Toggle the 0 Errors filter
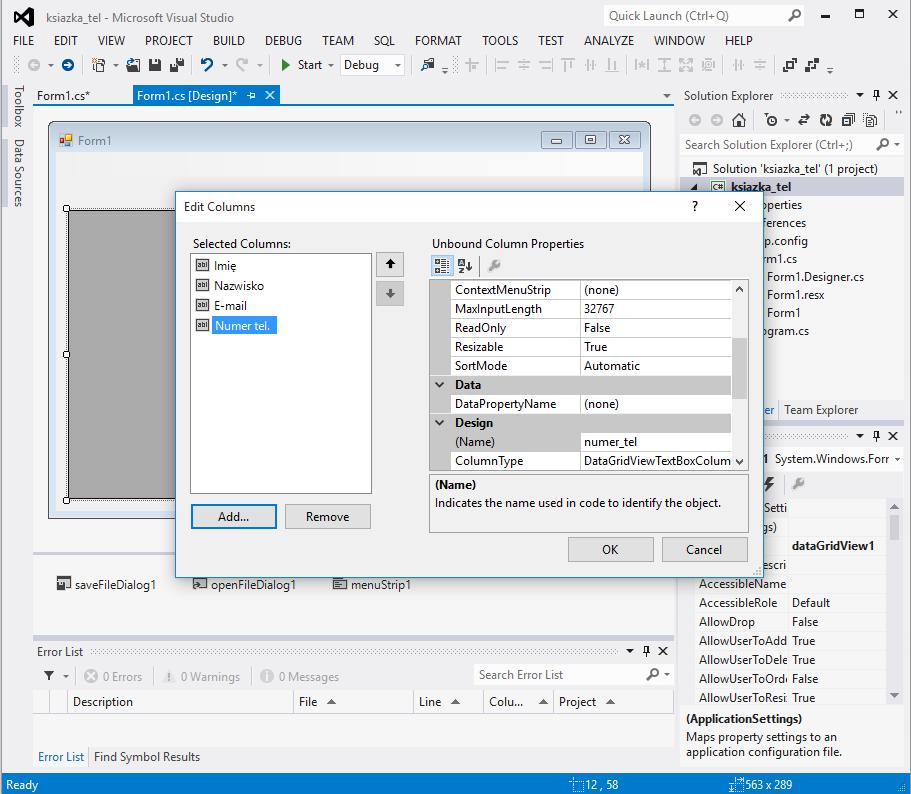Screen dimensions: 911x794 tap(113, 677)
